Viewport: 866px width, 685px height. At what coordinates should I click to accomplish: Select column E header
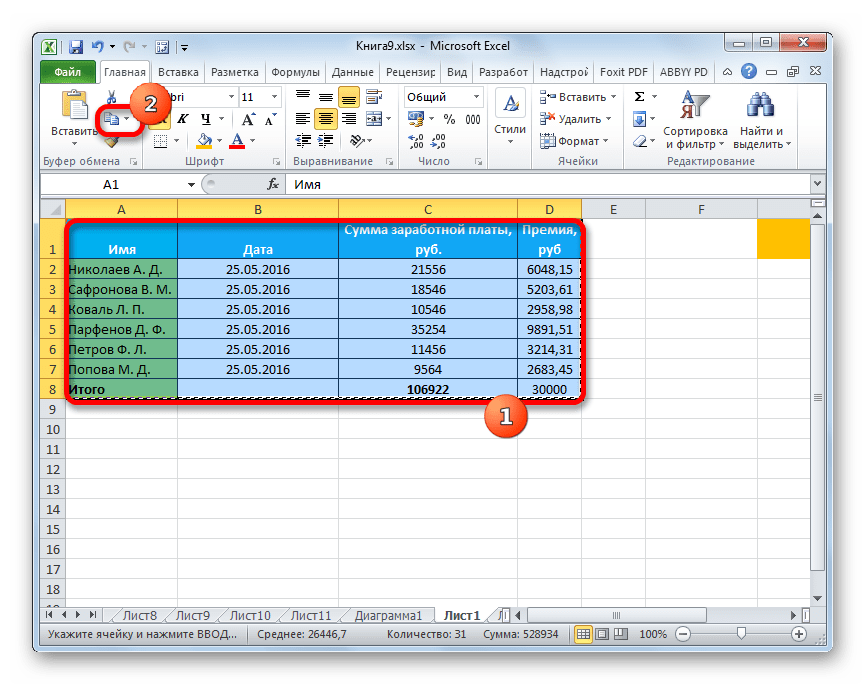click(x=613, y=209)
